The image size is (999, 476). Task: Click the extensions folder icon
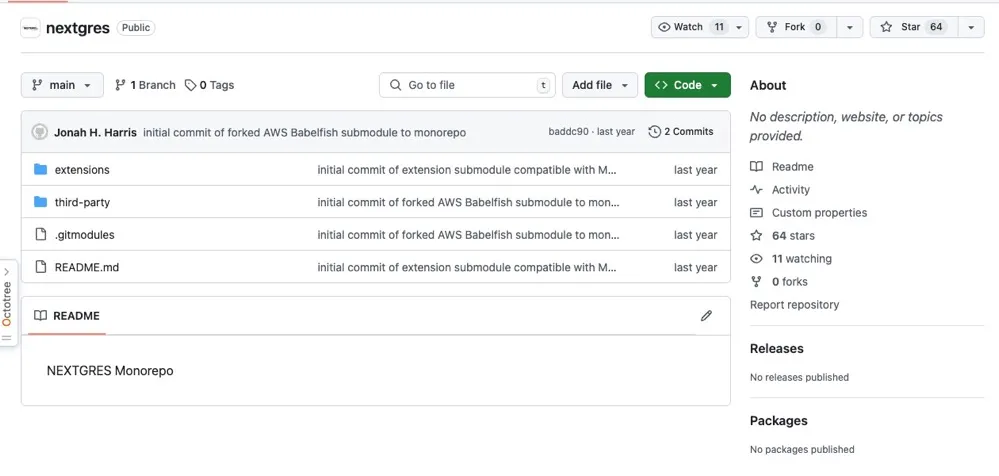point(41,170)
